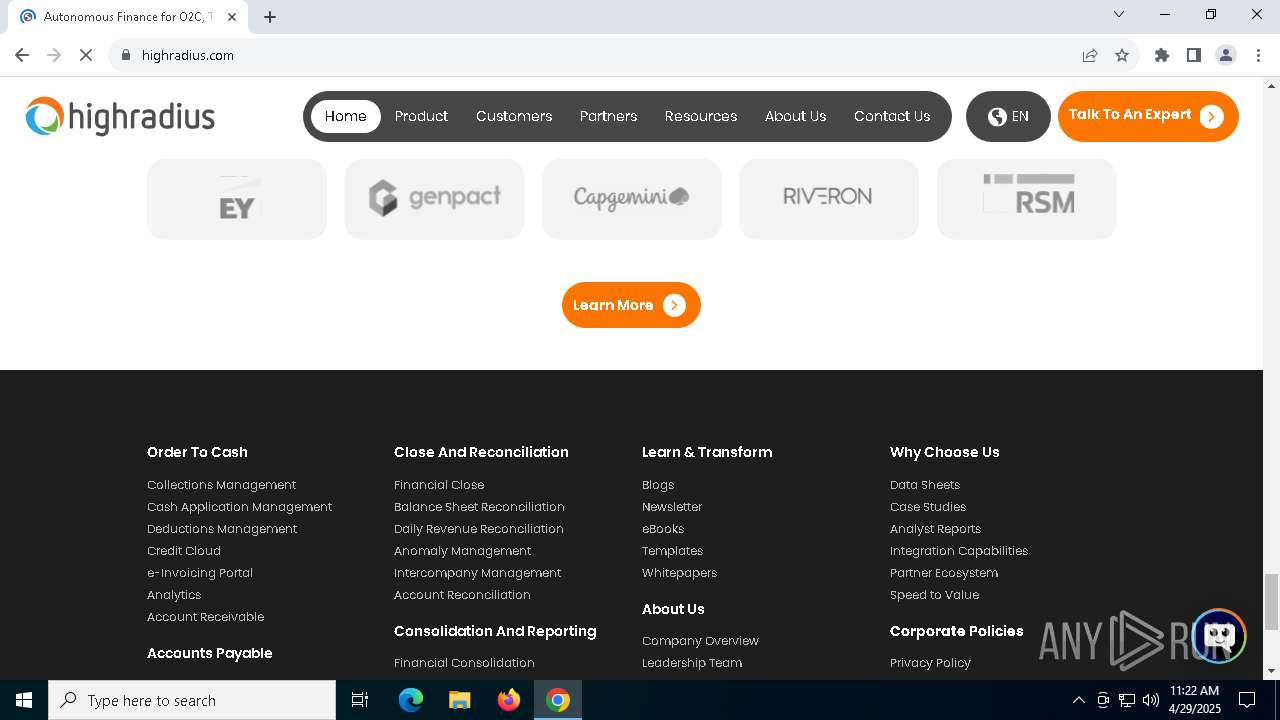Select the EY partner card
This screenshot has height=720, width=1280.
(237, 199)
